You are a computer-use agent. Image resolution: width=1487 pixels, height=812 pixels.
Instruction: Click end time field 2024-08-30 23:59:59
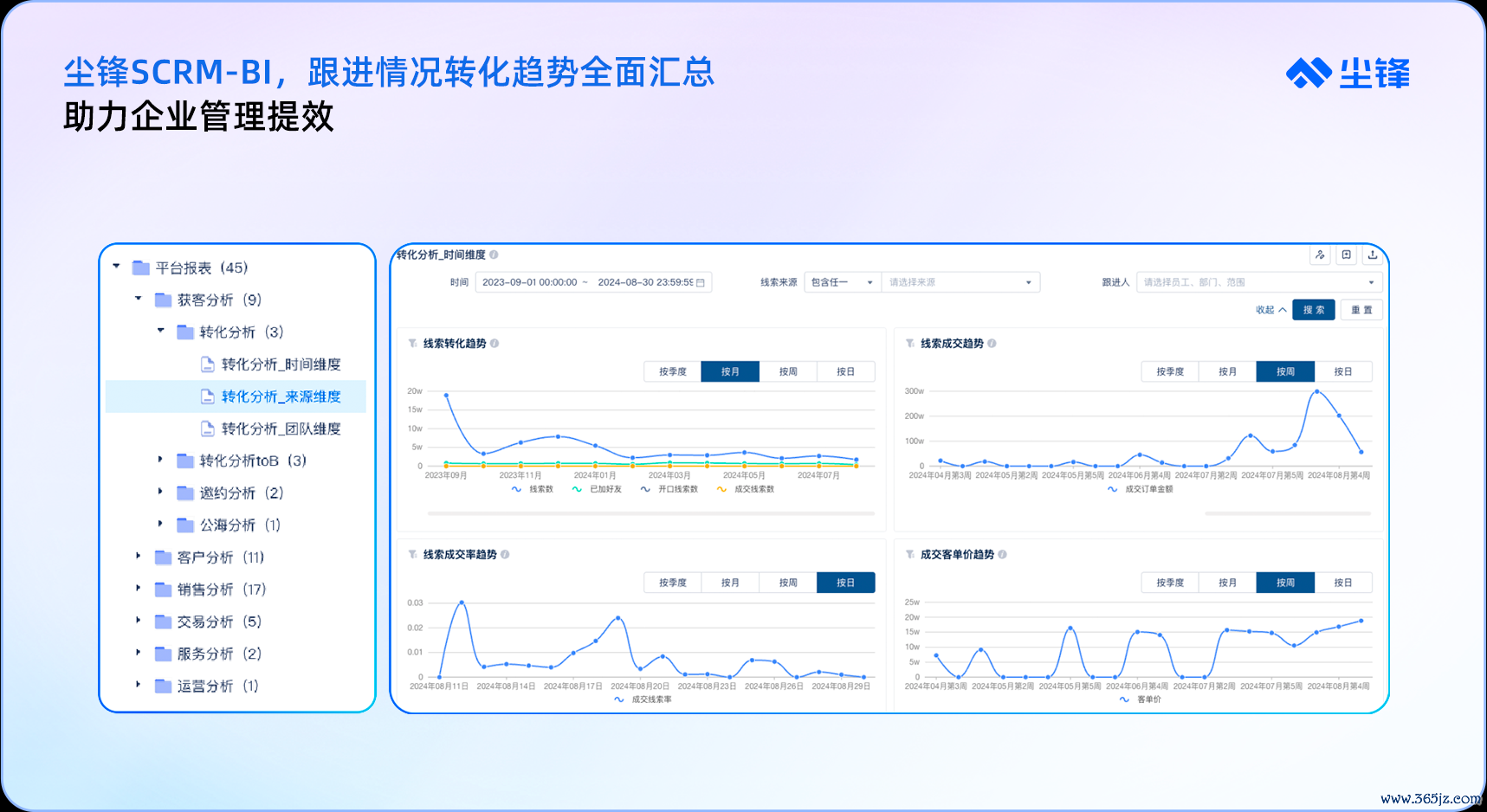(645, 282)
